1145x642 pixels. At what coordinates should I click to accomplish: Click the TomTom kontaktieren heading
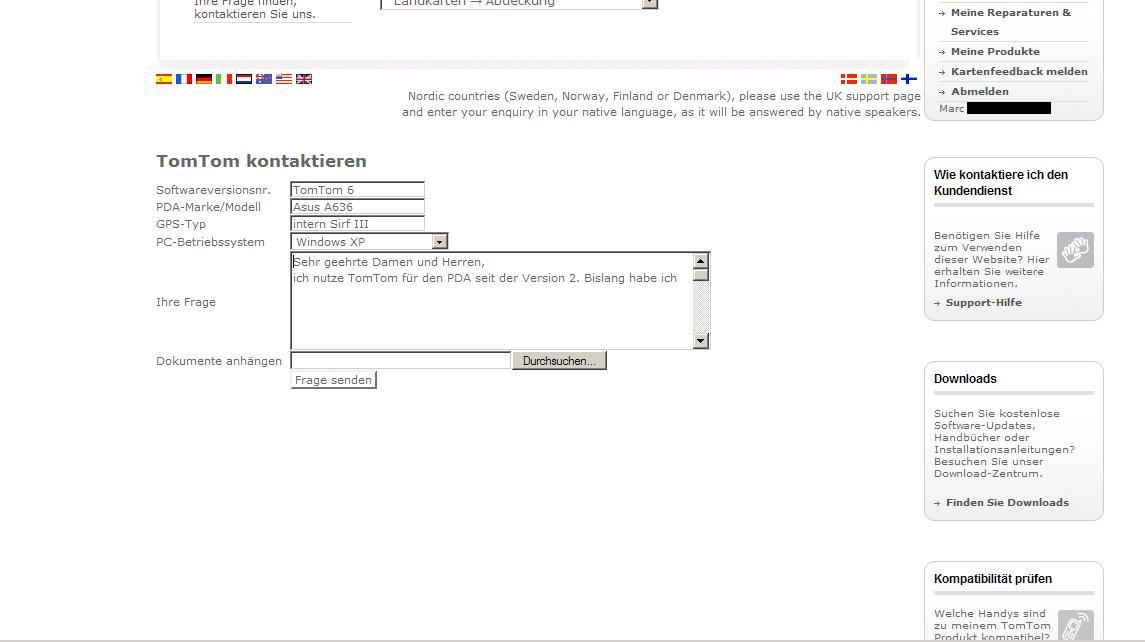pos(261,161)
